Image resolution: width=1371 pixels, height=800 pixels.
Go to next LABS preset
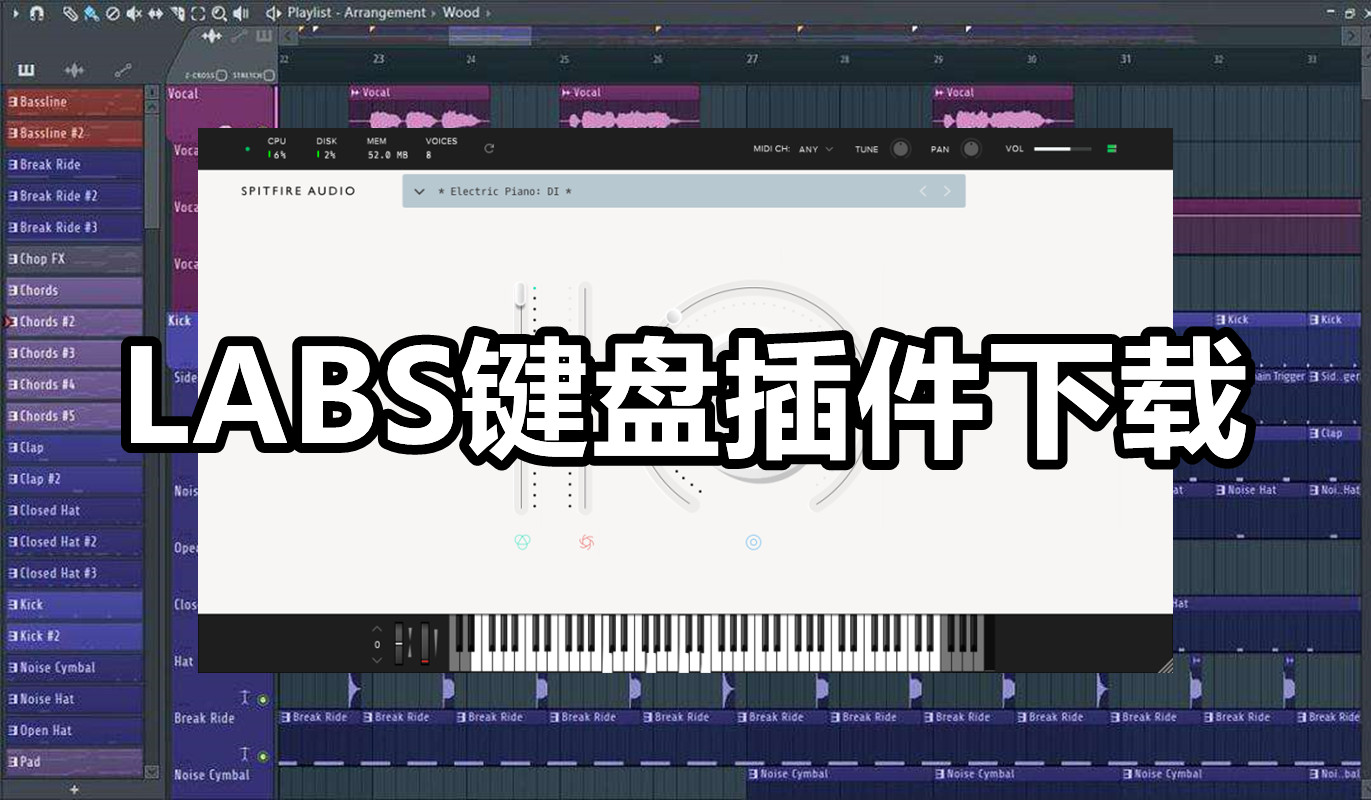point(947,191)
